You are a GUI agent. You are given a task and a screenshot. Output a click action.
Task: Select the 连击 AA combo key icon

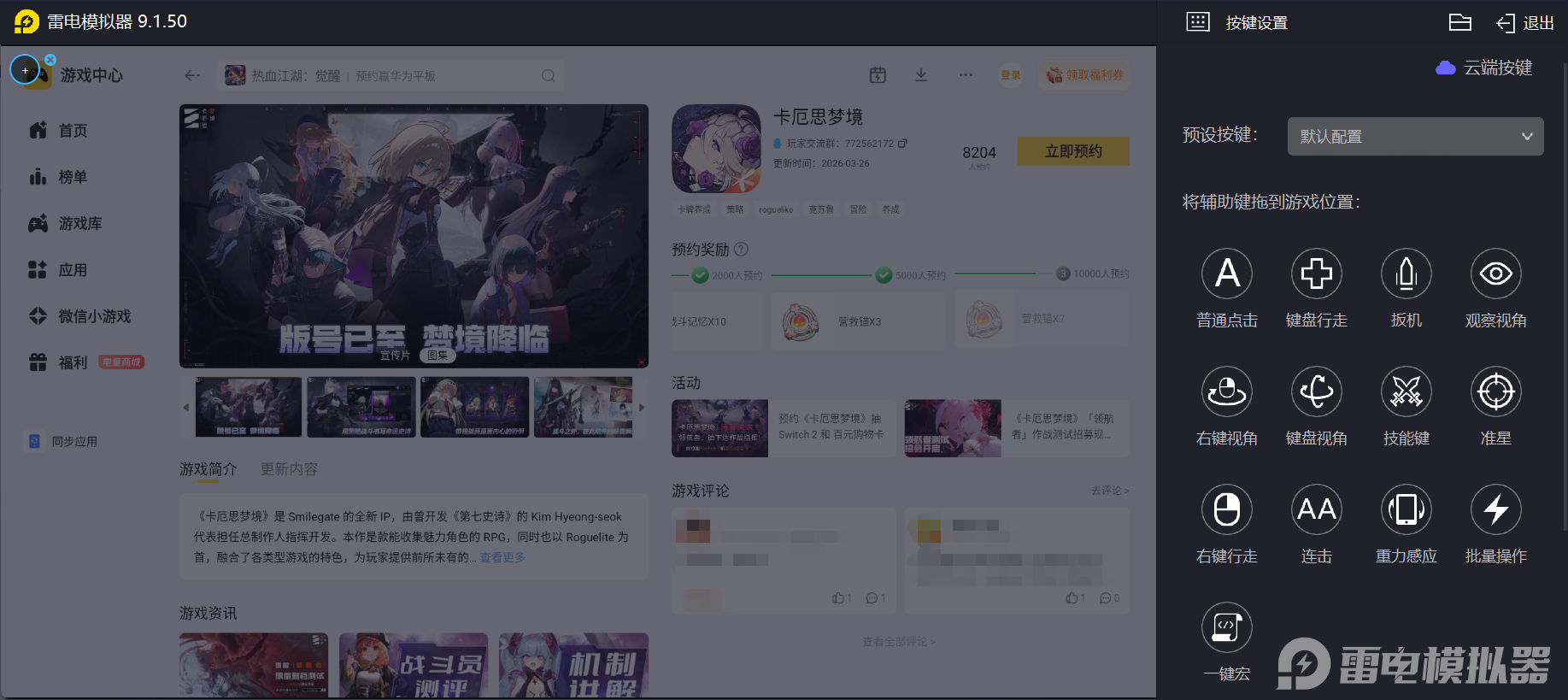point(1317,509)
